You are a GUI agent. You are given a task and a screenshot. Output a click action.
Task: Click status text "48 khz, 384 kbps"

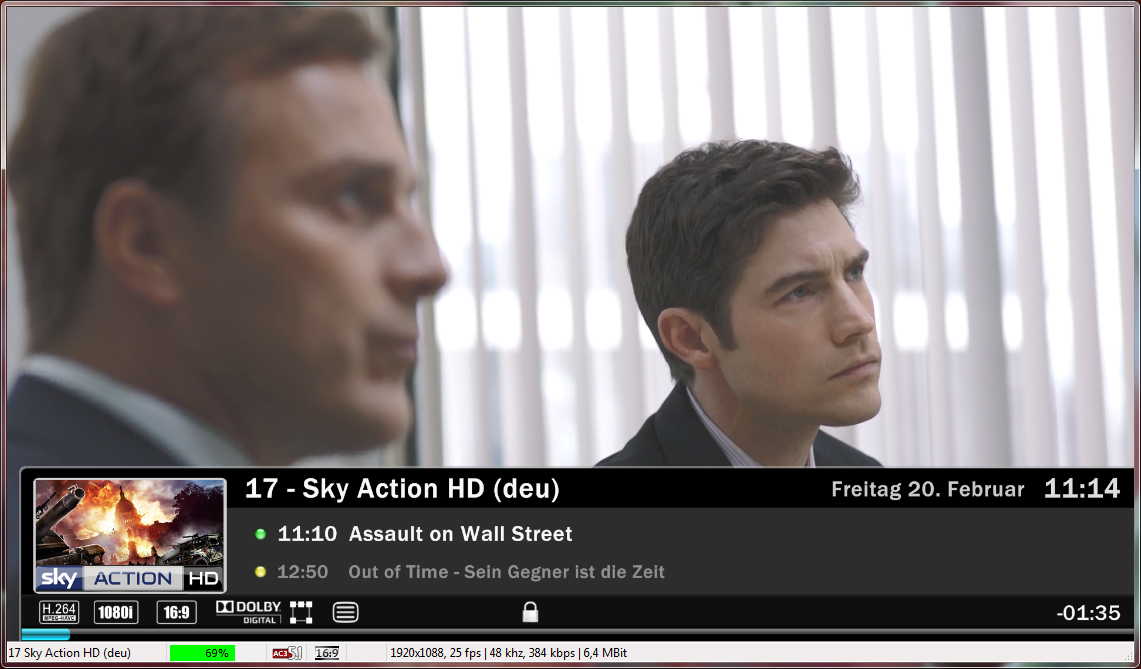(x=532, y=653)
